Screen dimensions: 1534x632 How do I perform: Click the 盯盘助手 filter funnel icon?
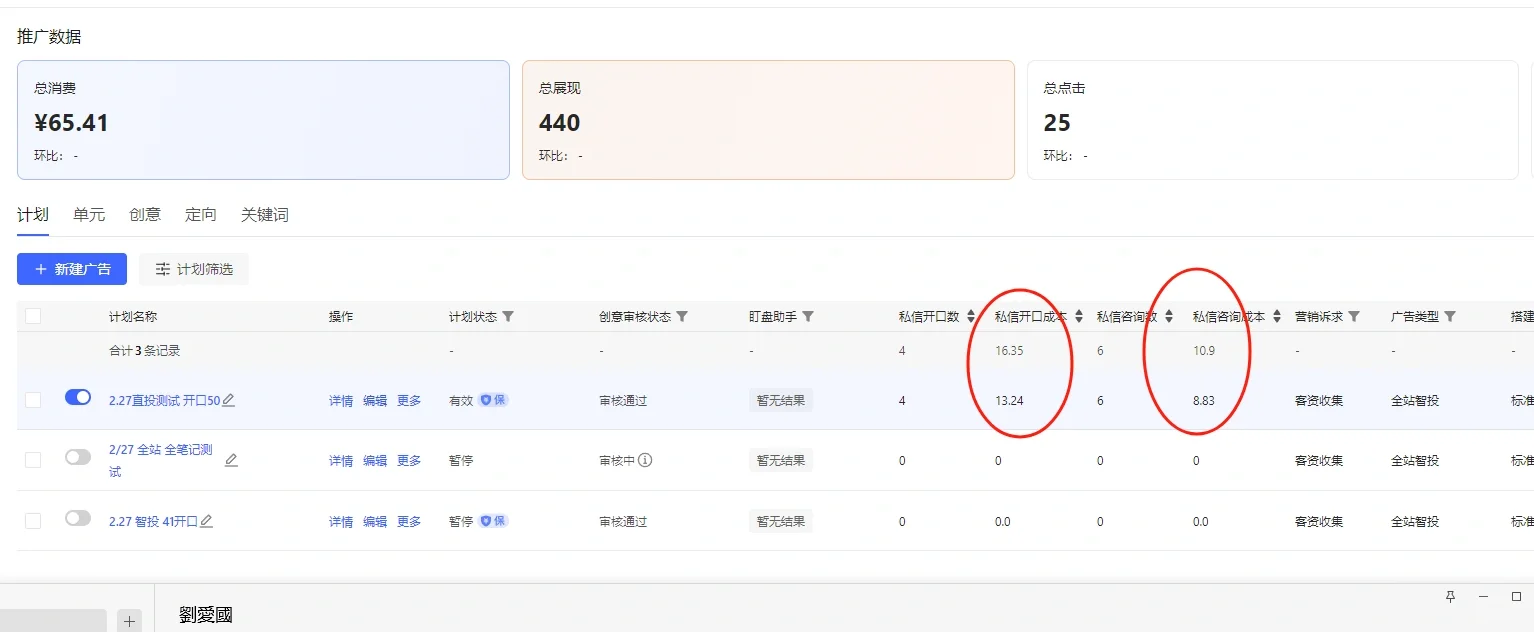808,317
